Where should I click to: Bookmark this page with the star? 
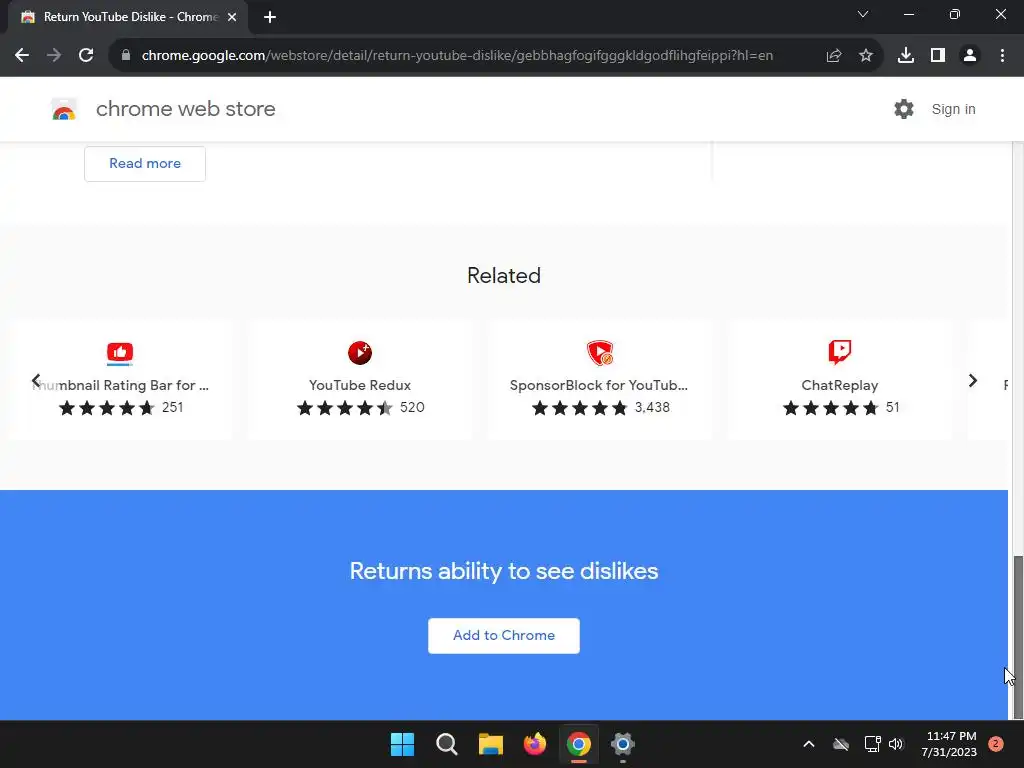point(866,56)
